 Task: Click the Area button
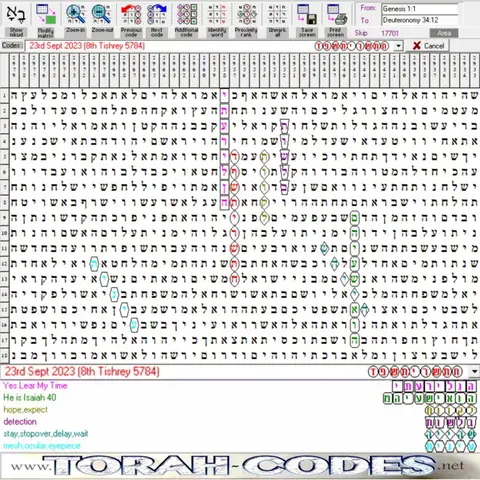[444, 33]
